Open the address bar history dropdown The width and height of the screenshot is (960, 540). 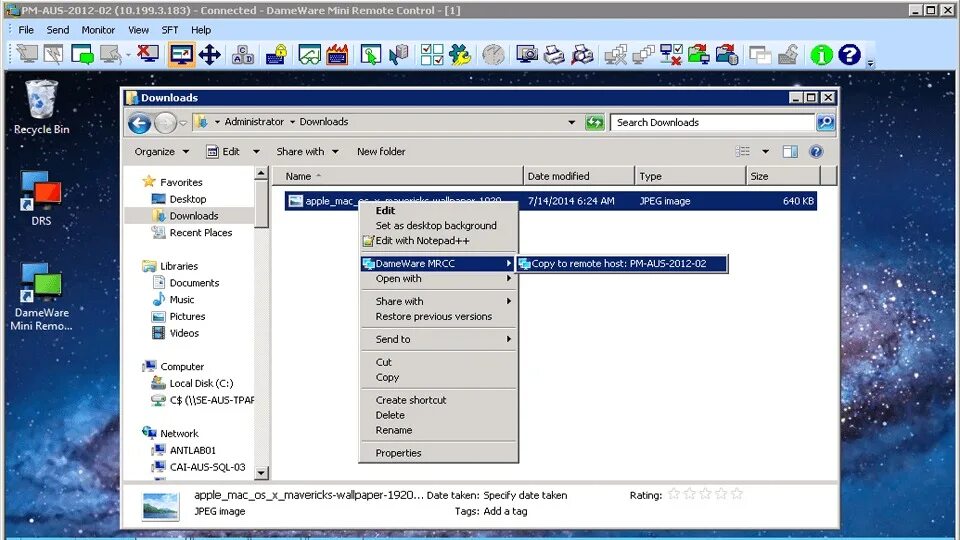[x=571, y=122]
